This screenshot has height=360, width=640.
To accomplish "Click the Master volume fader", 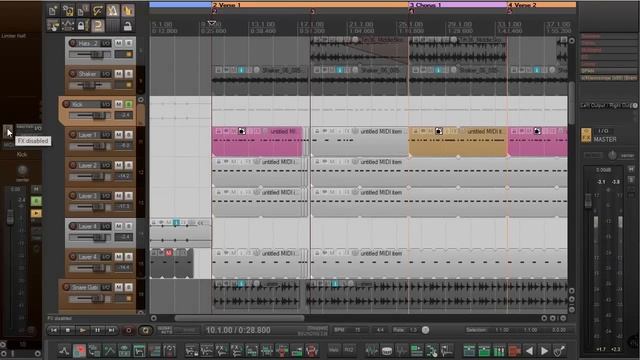I will coord(588,201).
